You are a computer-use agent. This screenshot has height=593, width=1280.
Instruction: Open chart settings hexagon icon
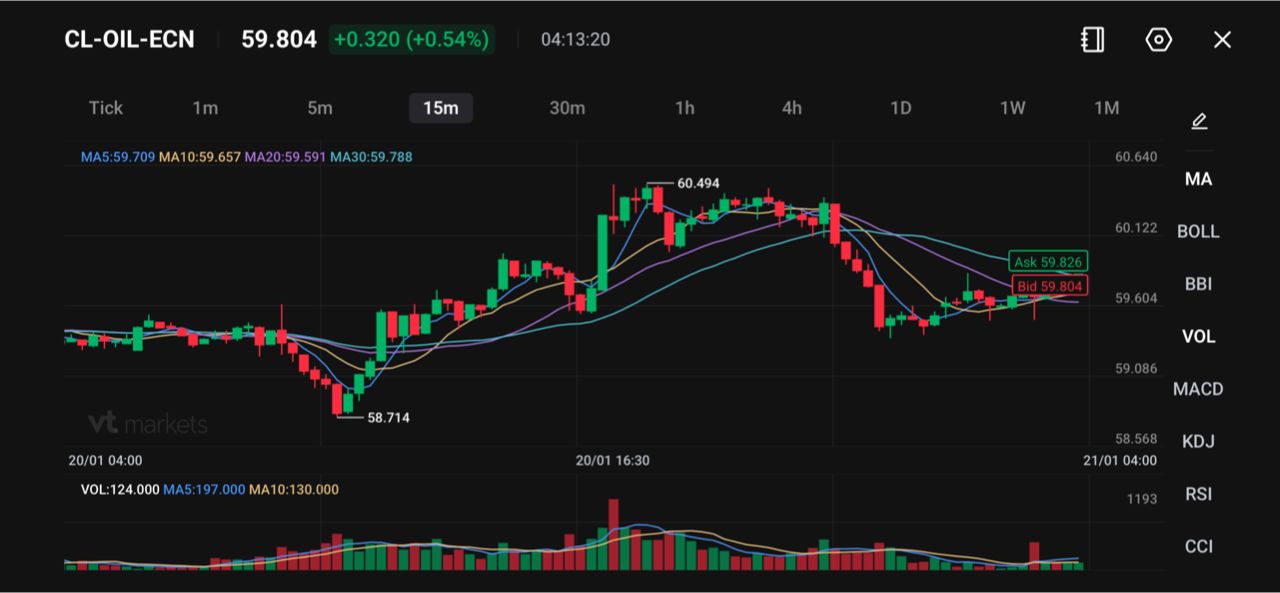1158,40
